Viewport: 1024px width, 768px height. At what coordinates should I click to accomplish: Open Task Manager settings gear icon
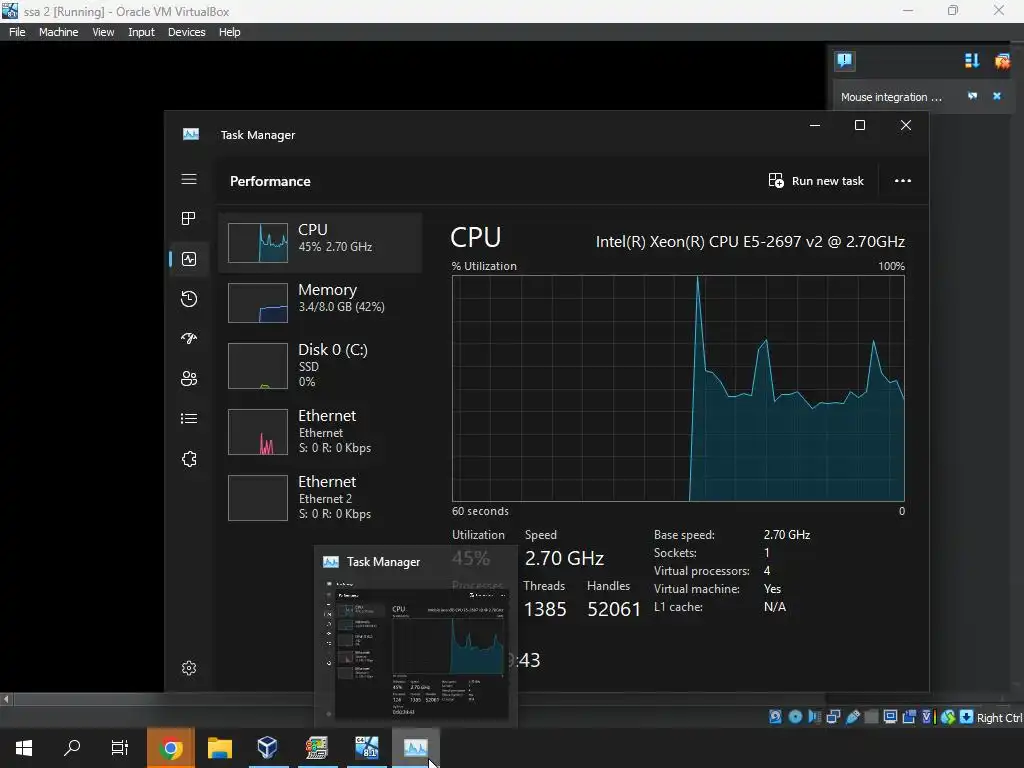(189, 668)
